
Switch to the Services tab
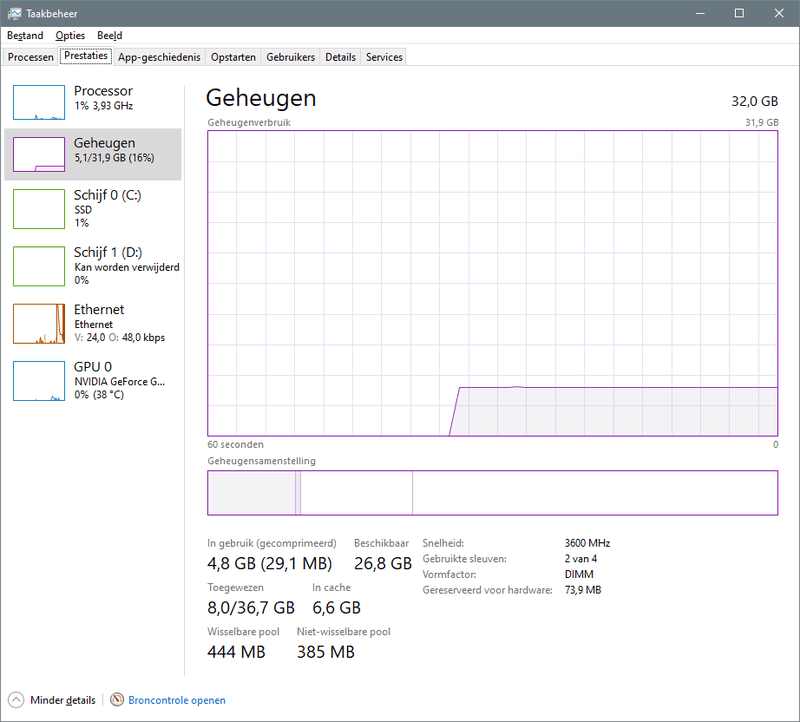[x=384, y=57]
